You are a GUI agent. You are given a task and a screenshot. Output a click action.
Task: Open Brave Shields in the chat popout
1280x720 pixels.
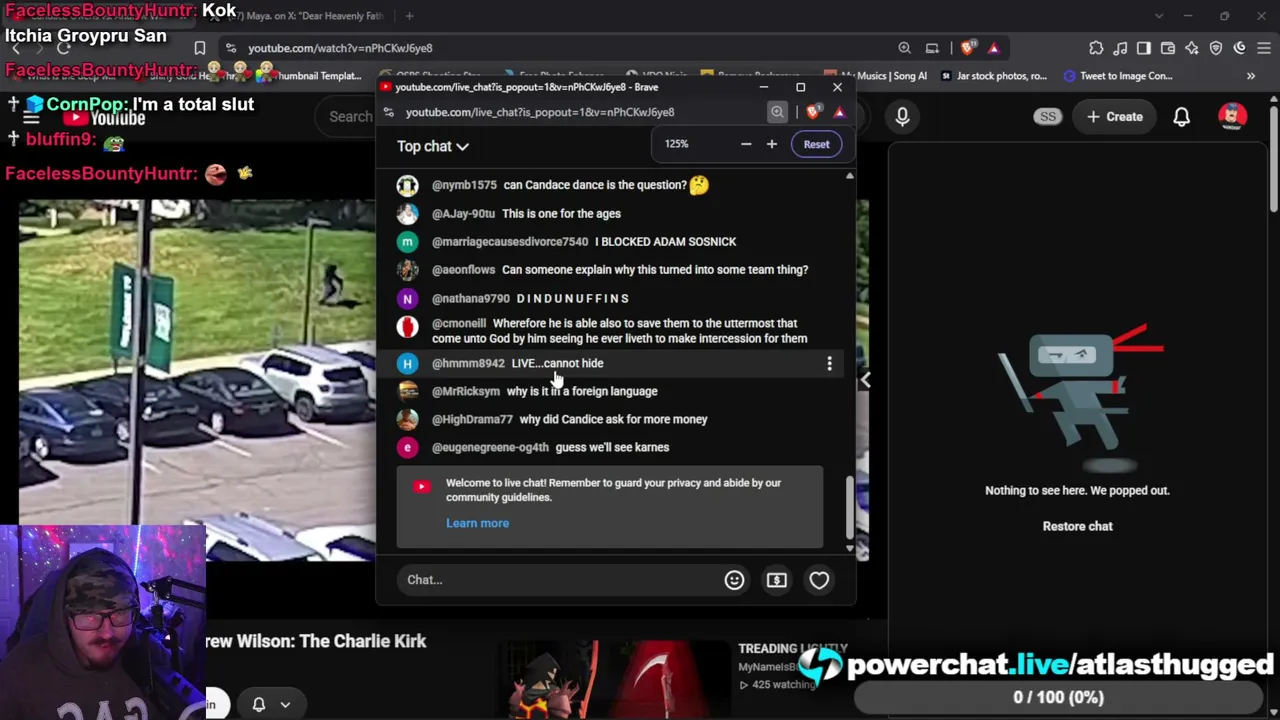pos(812,112)
